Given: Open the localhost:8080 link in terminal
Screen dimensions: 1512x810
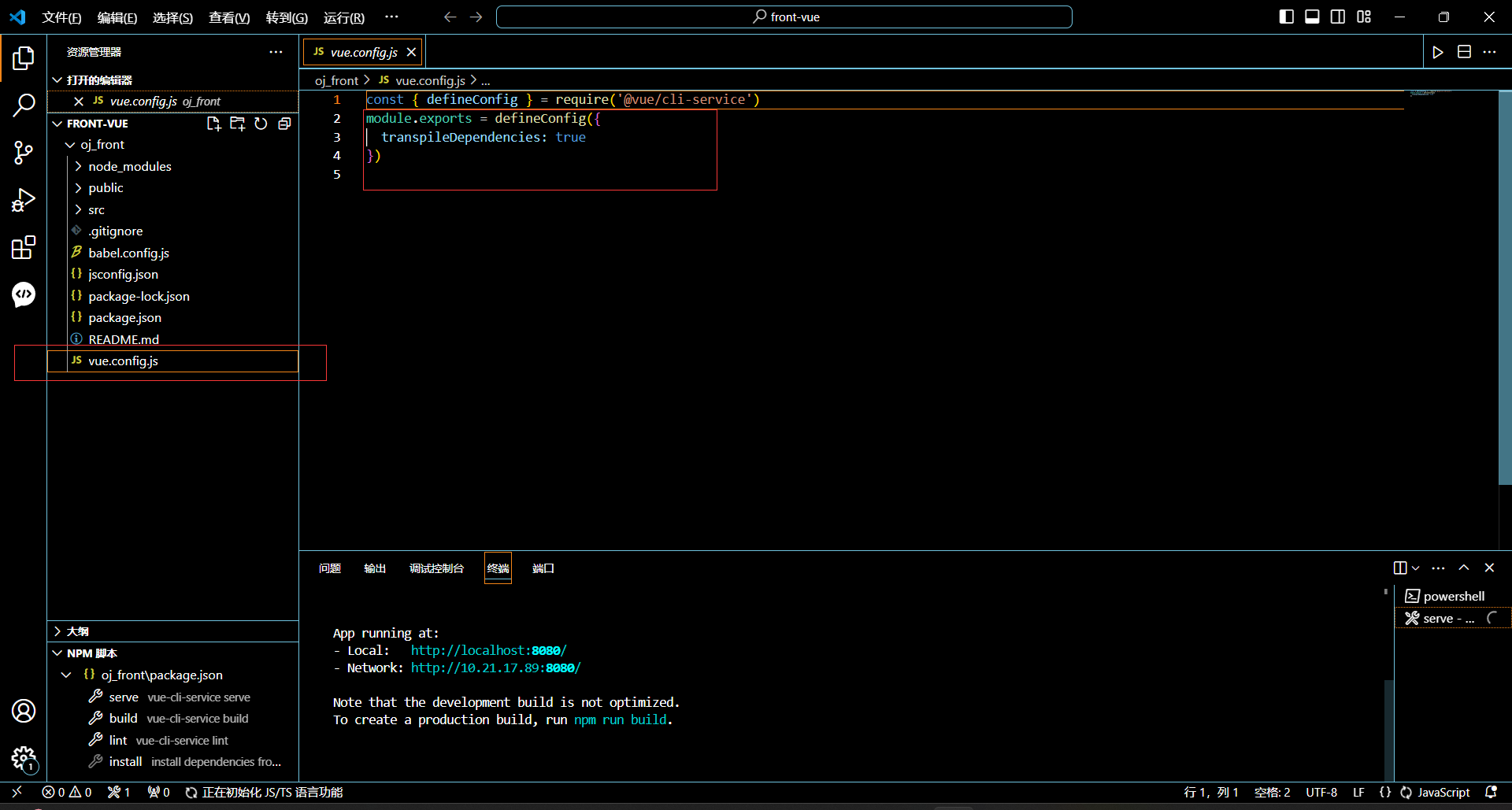Looking at the screenshot, I should point(488,650).
